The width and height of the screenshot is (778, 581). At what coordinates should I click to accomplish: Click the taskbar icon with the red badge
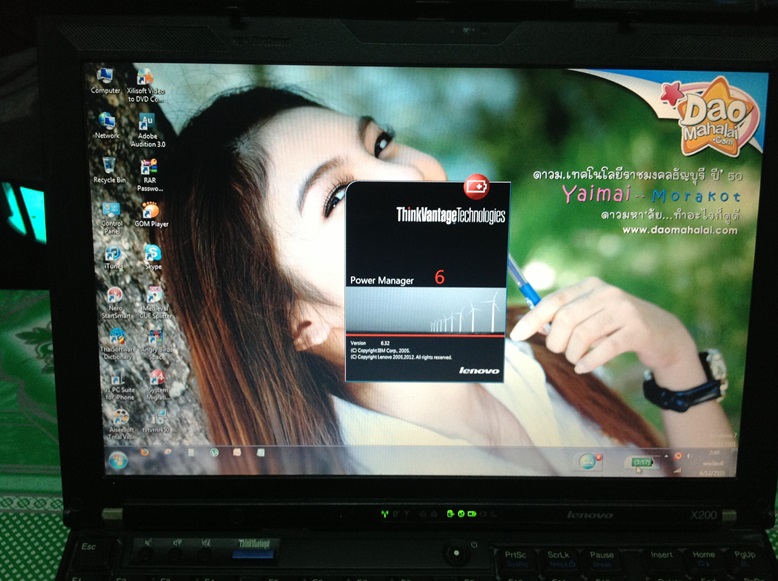tap(588, 461)
